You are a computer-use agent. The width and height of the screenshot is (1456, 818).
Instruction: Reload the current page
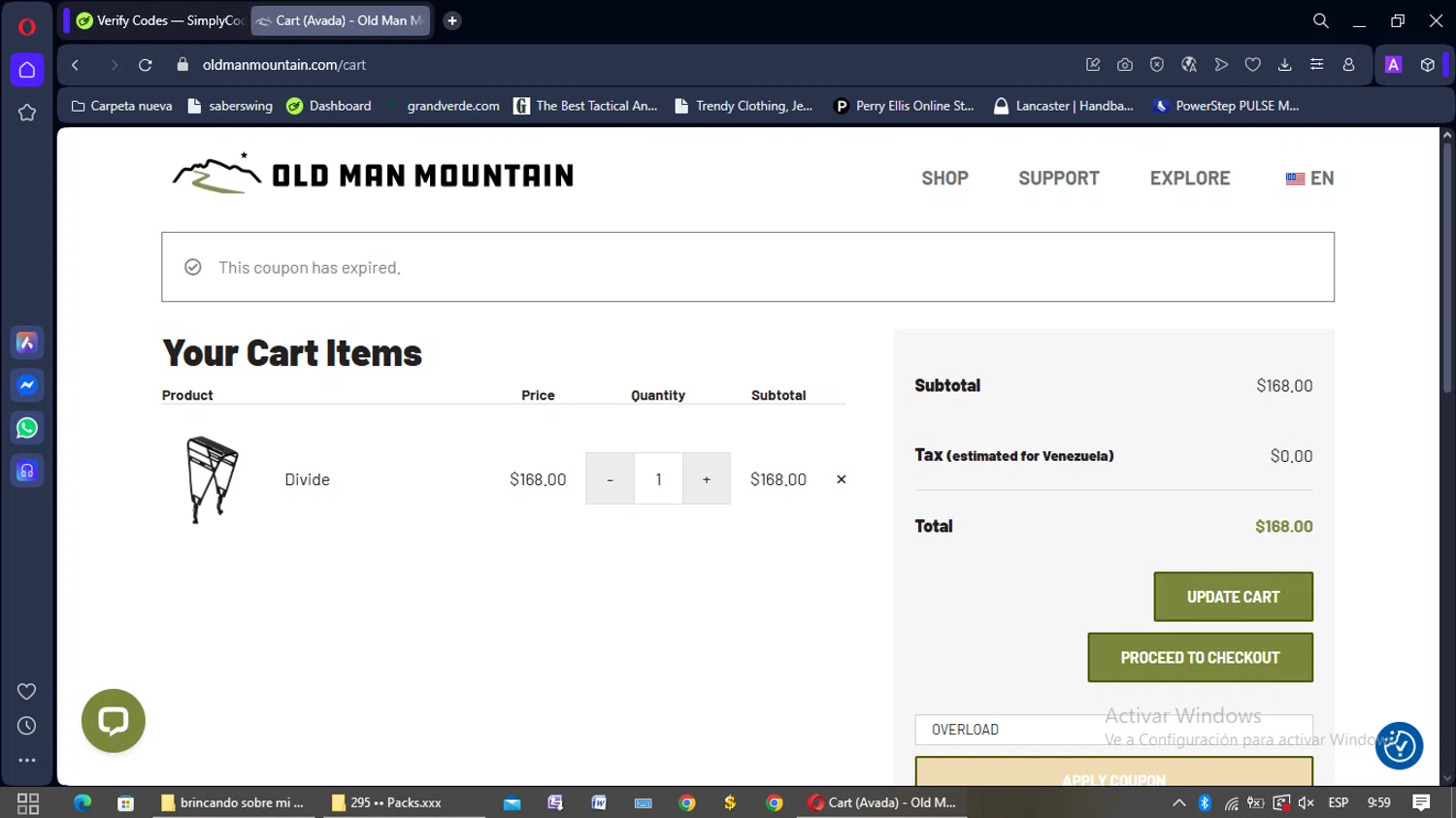[x=146, y=65]
